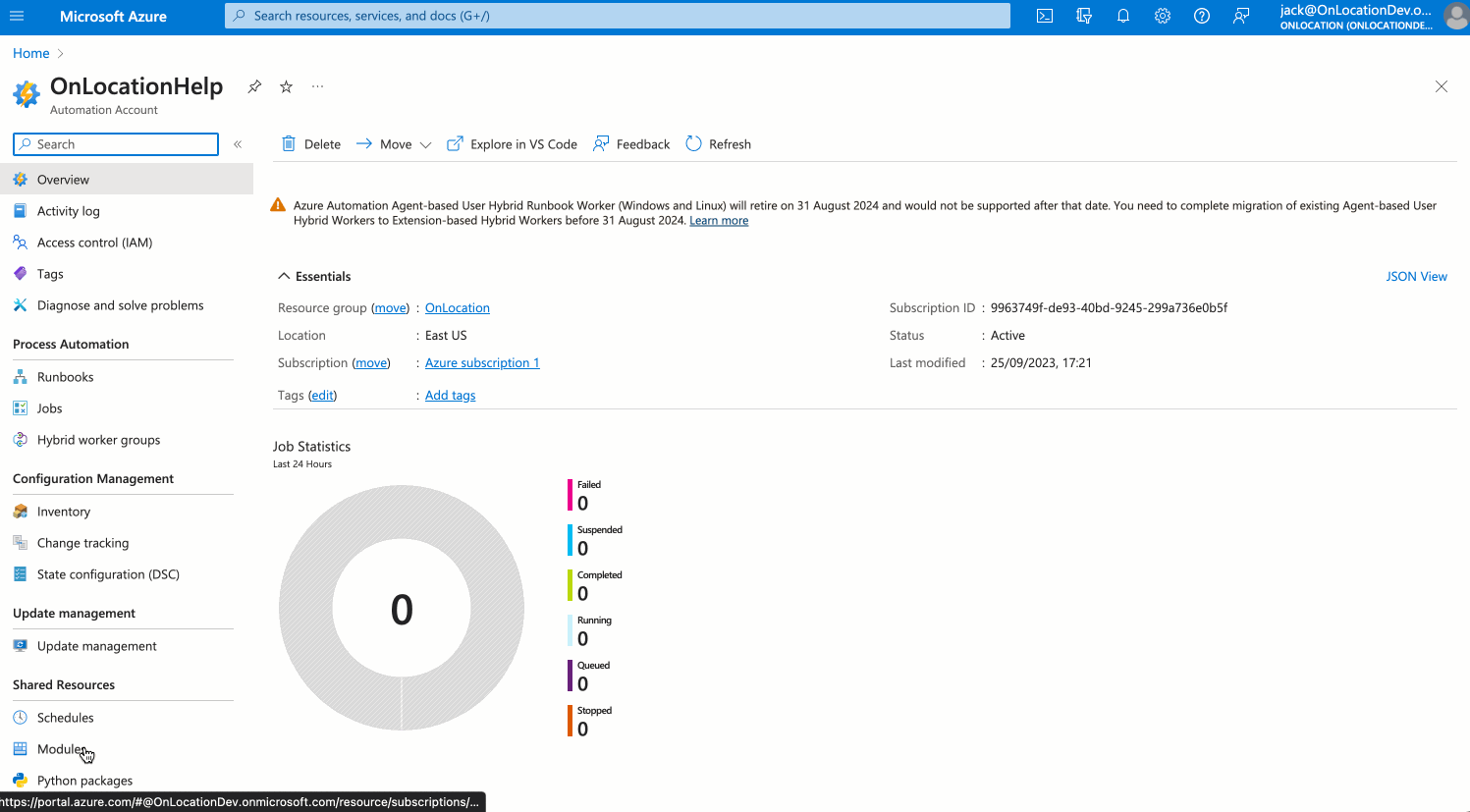Viewport: 1470px width, 812px height.
Task: Select the Running jobs count
Action: pyautogui.click(x=583, y=639)
